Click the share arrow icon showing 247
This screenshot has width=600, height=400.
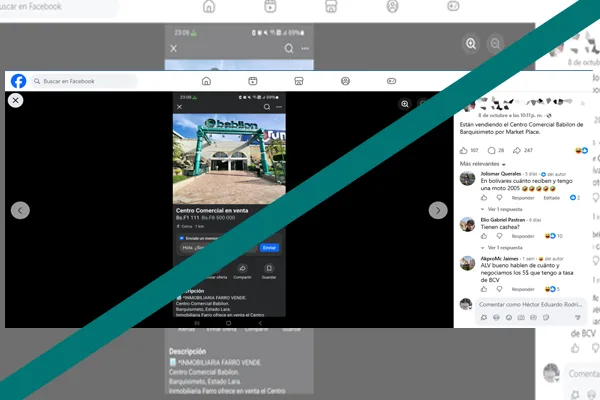tap(517, 150)
